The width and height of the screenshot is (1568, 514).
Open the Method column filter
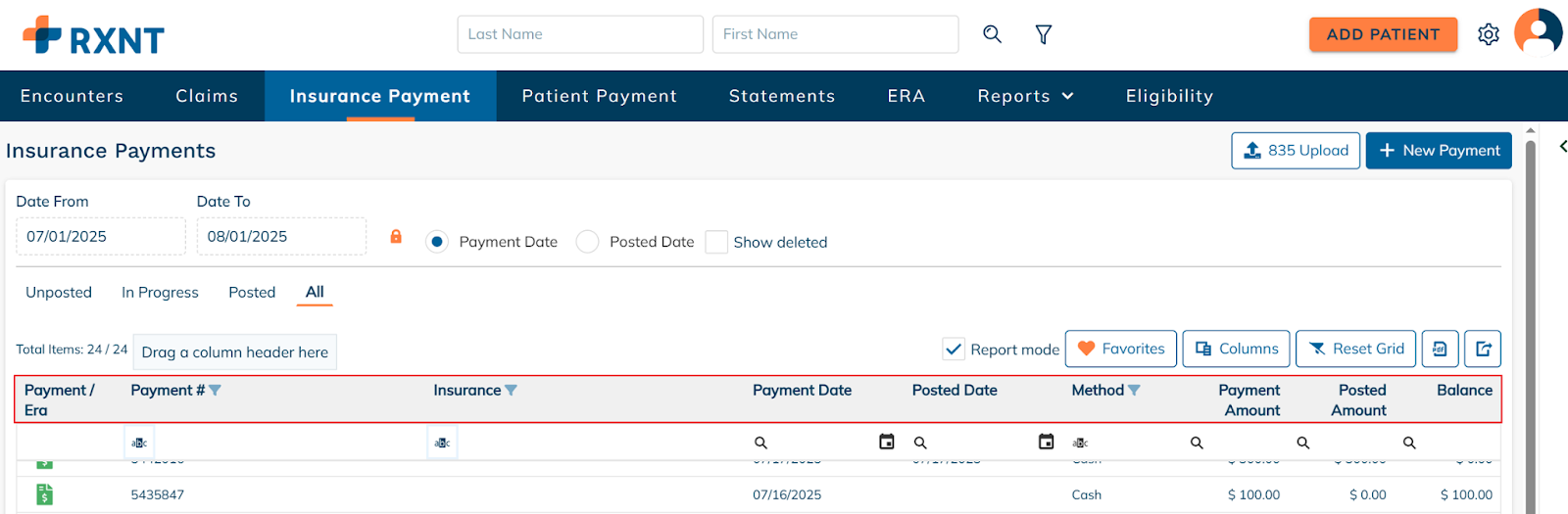1134,390
